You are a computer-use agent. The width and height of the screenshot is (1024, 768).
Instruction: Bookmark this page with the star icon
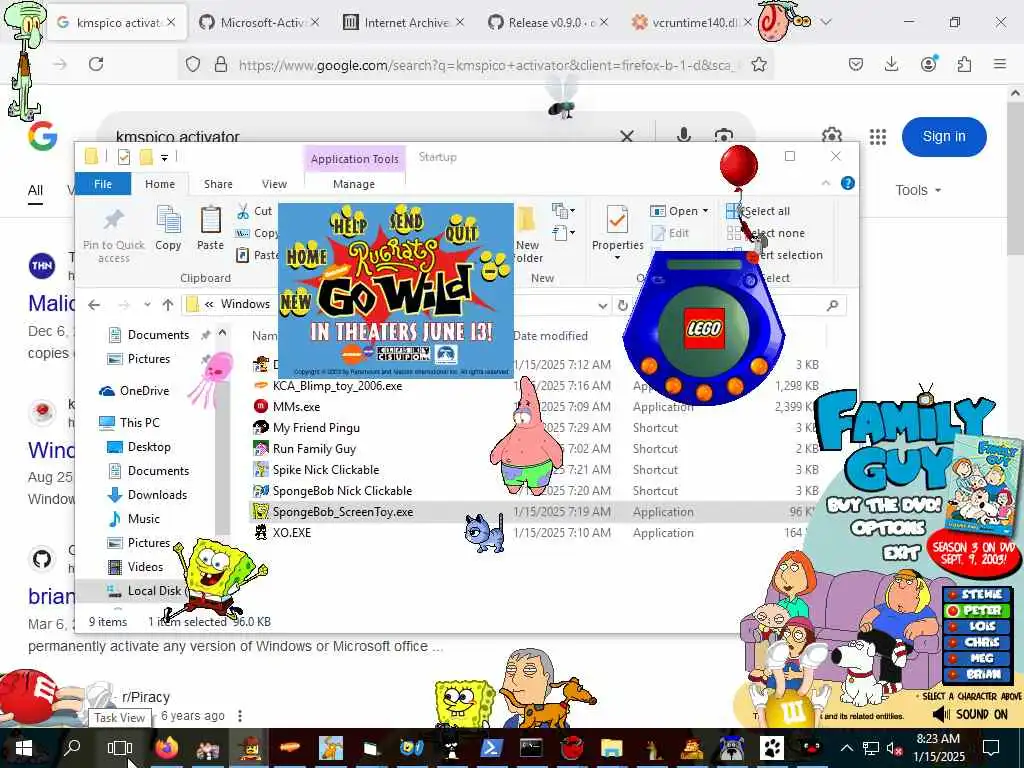758,64
